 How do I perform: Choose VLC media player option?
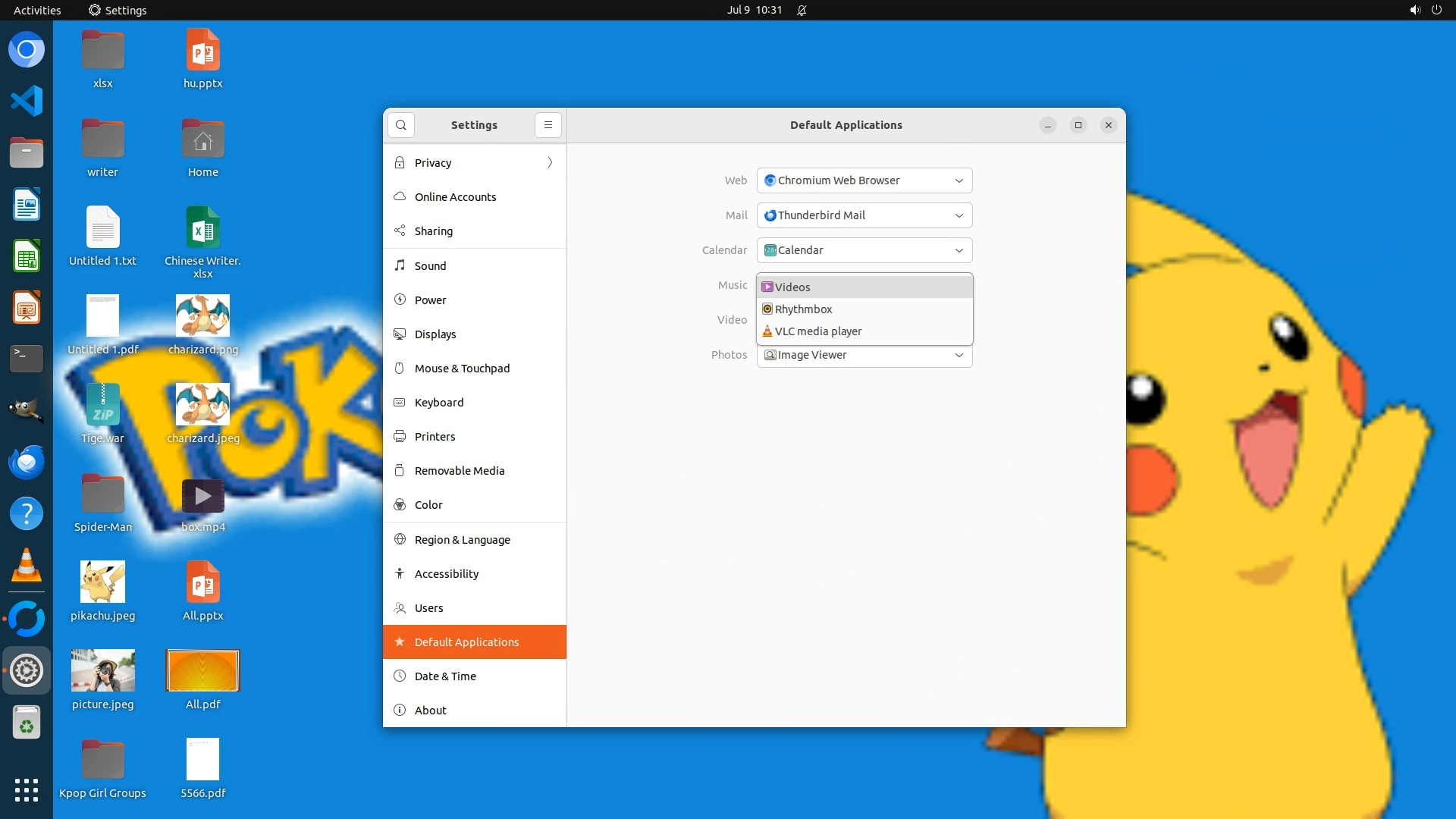(817, 331)
